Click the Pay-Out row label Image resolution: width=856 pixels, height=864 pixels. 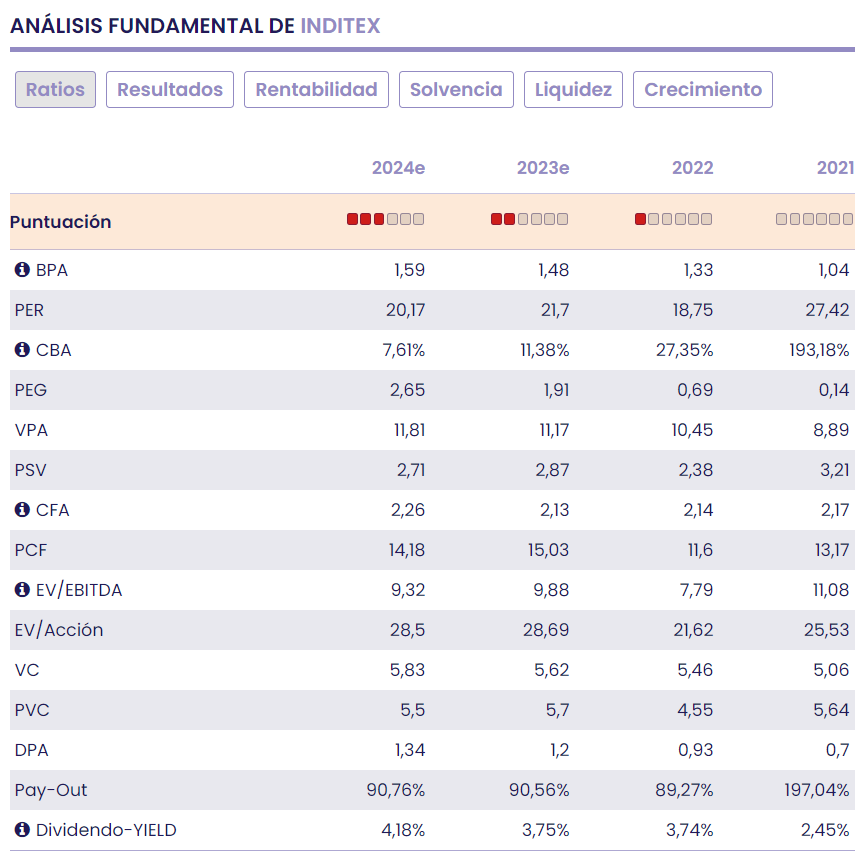pyautogui.click(x=51, y=790)
